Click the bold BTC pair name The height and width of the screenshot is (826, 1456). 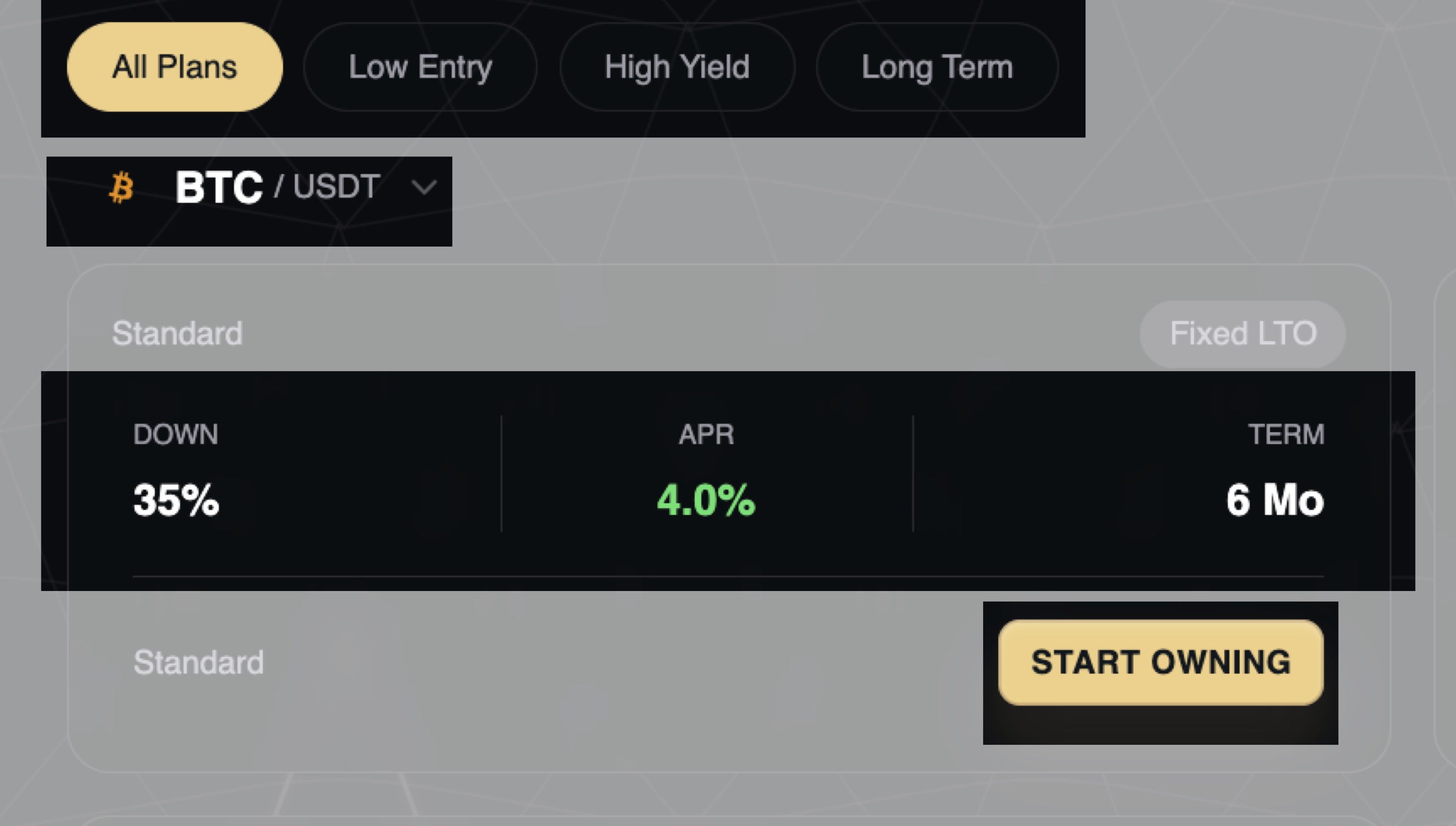[x=219, y=187]
